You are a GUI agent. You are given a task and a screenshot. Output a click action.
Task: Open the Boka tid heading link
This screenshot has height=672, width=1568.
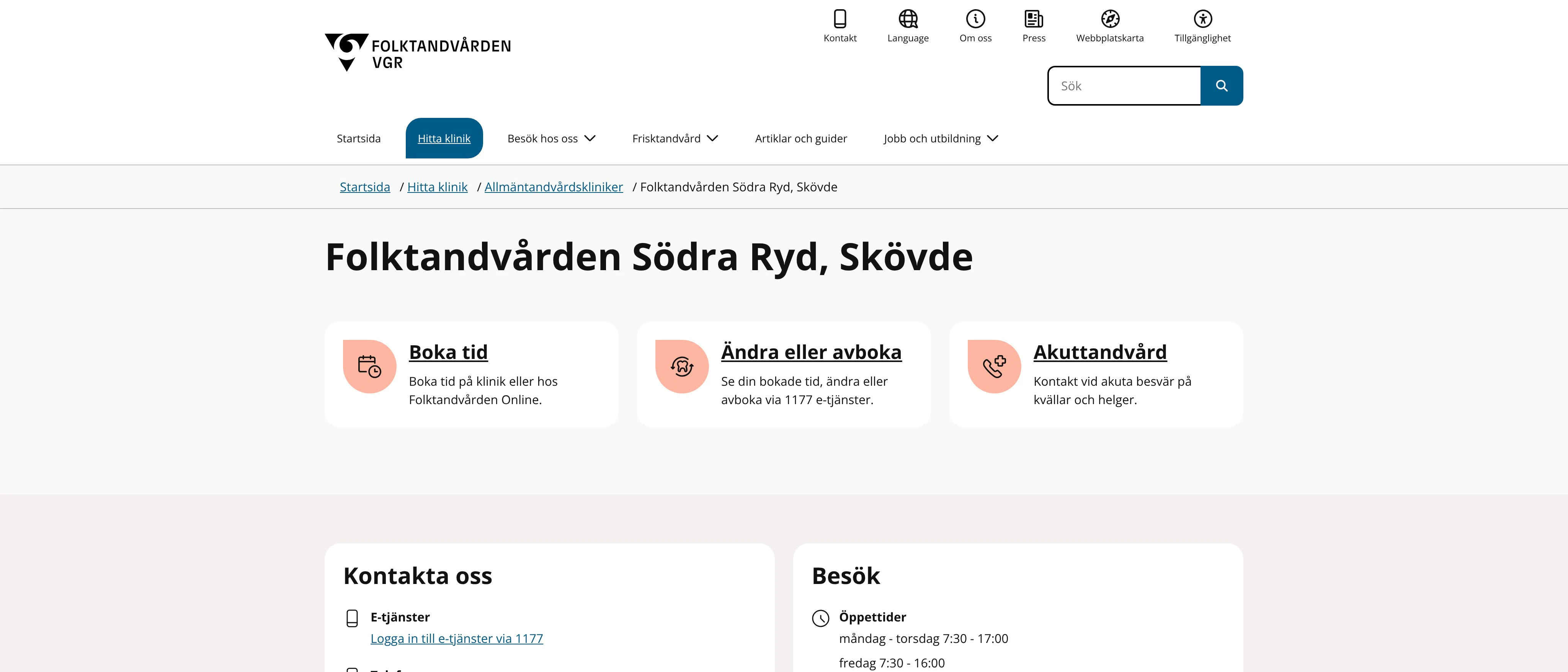point(448,352)
